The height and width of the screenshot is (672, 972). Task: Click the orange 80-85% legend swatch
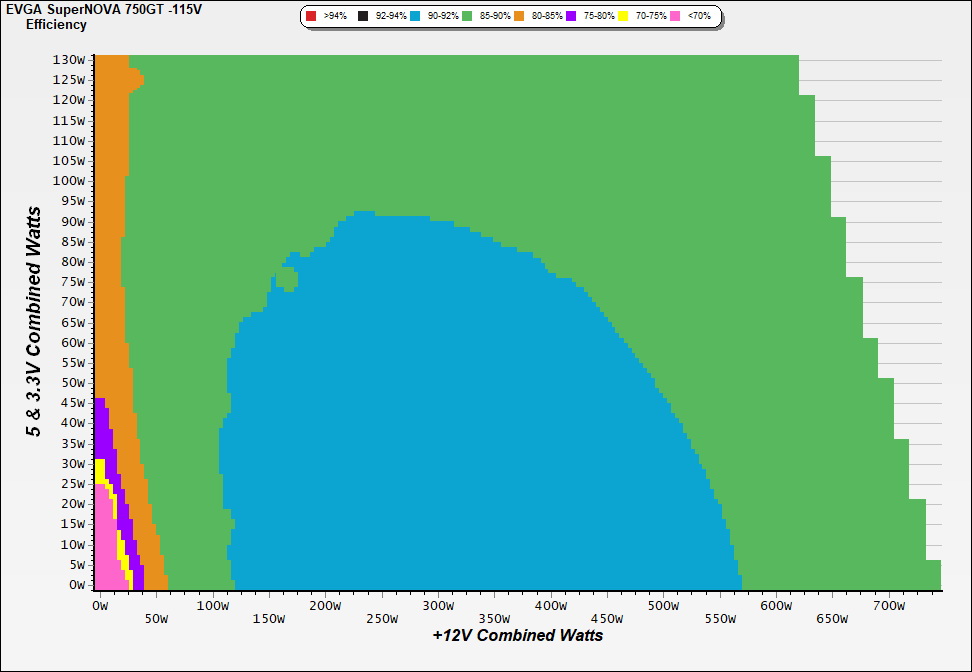click(519, 17)
